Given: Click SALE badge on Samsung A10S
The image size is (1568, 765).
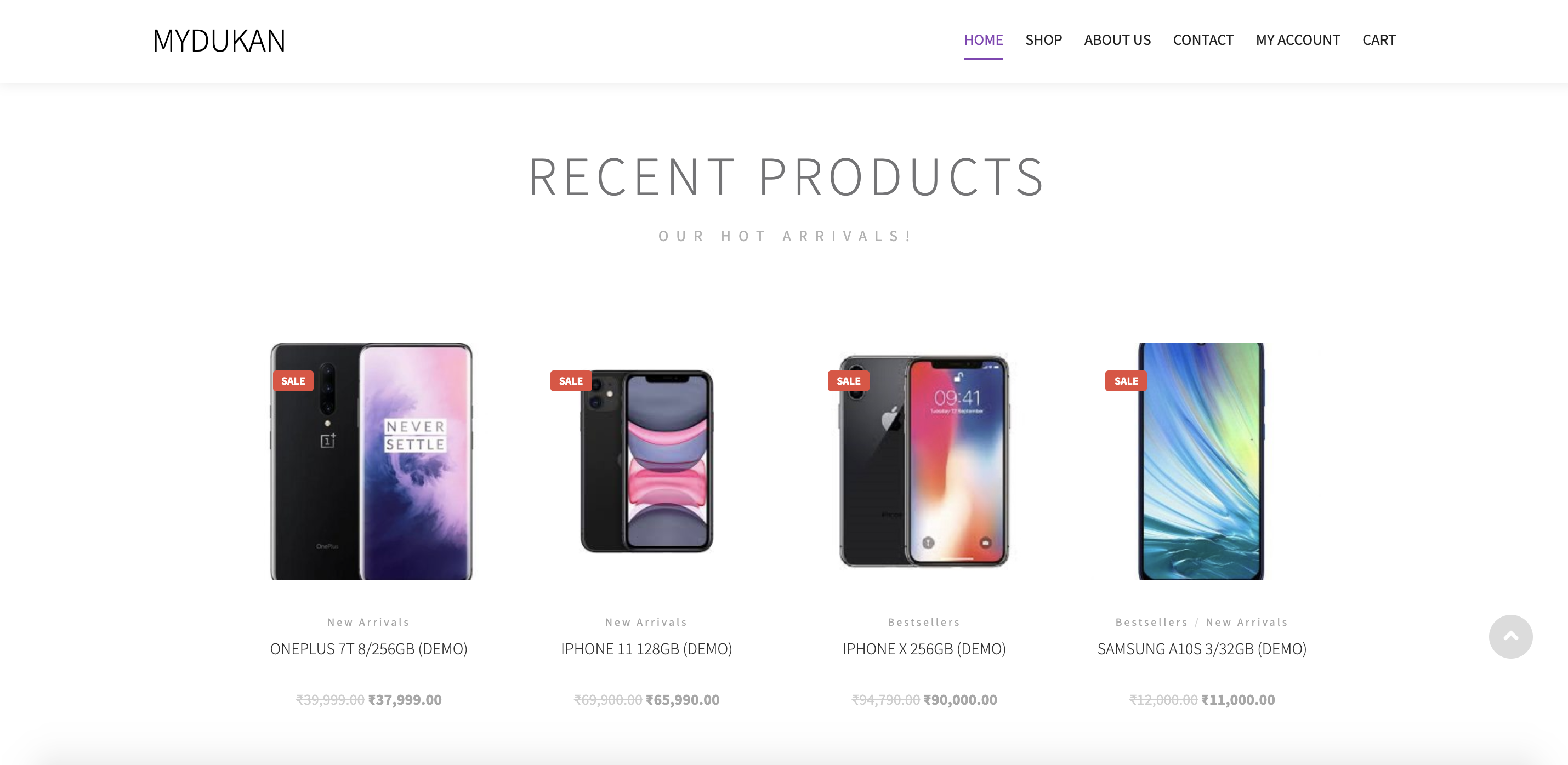Looking at the screenshot, I should (x=1126, y=381).
